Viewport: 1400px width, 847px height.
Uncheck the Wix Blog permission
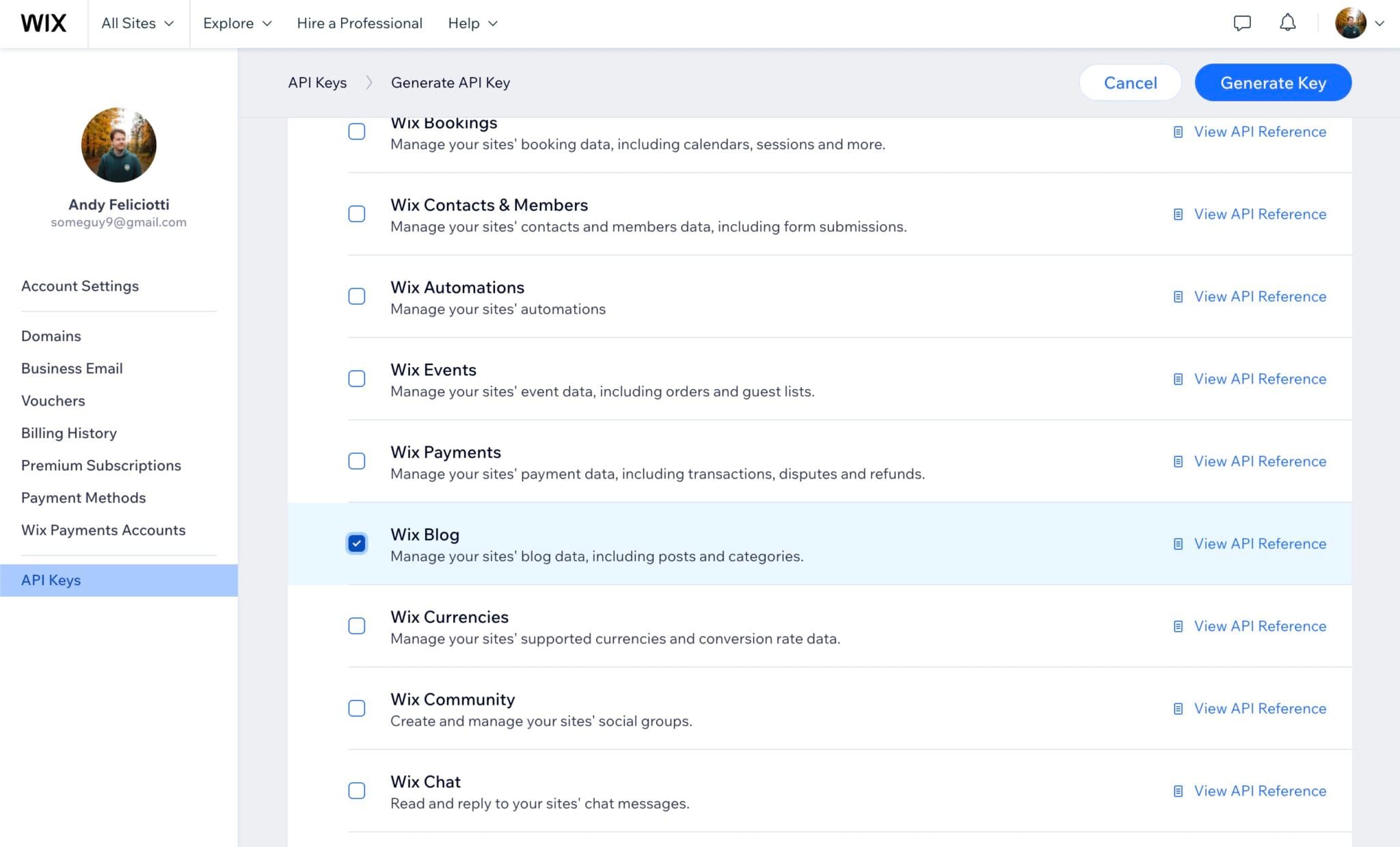(356, 543)
